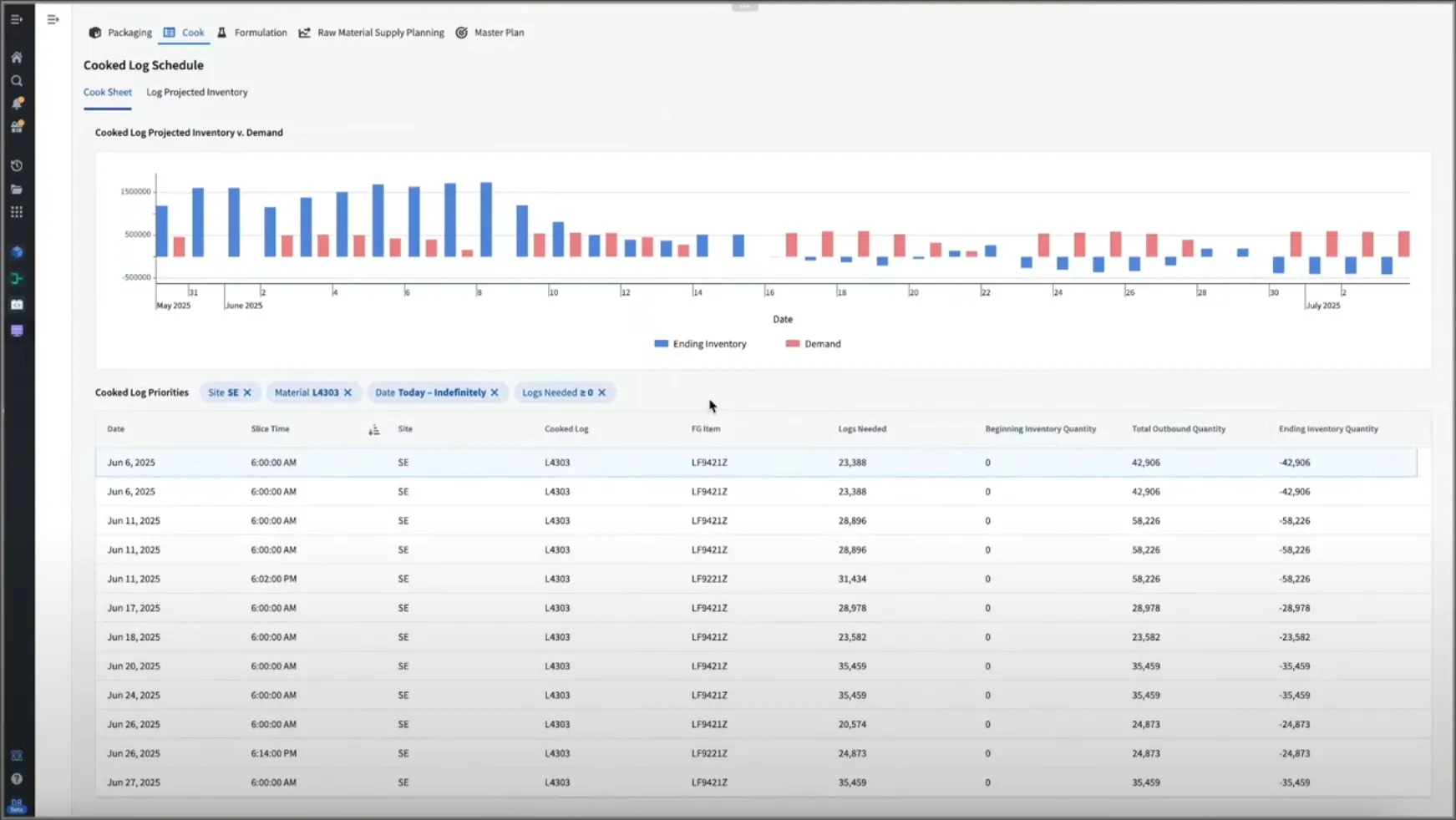
Task: Open the files folder icon
Action: (16, 189)
